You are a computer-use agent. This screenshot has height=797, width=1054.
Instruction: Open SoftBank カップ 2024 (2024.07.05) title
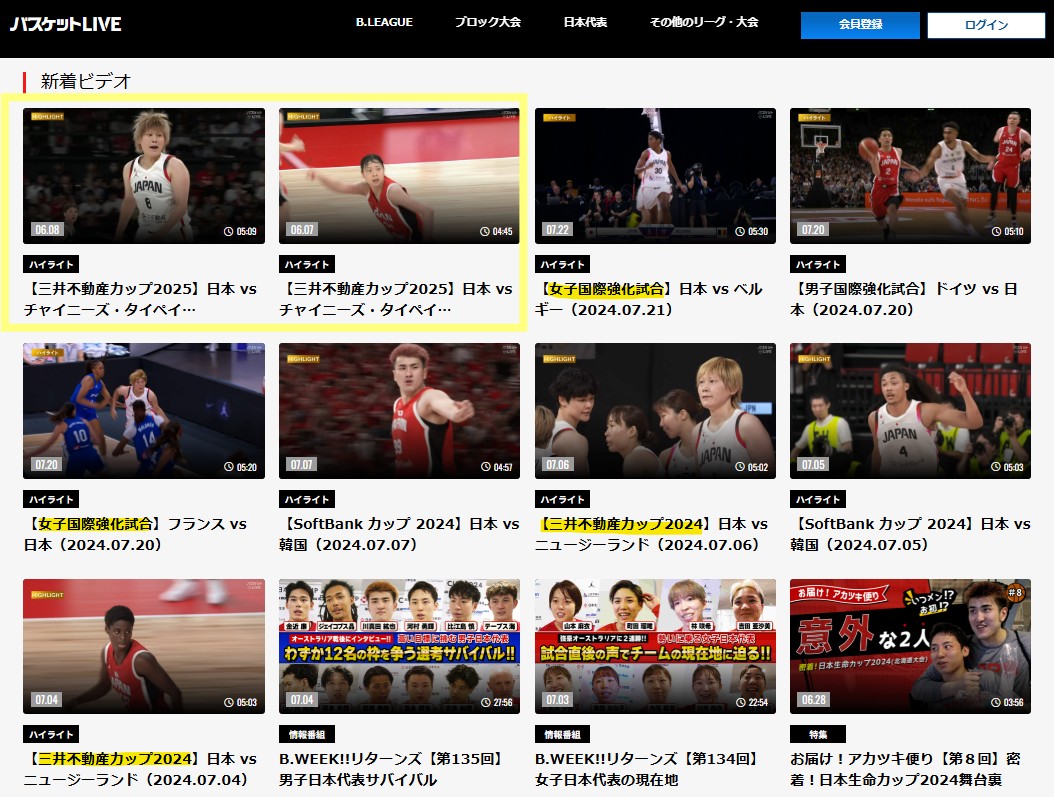coord(910,534)
